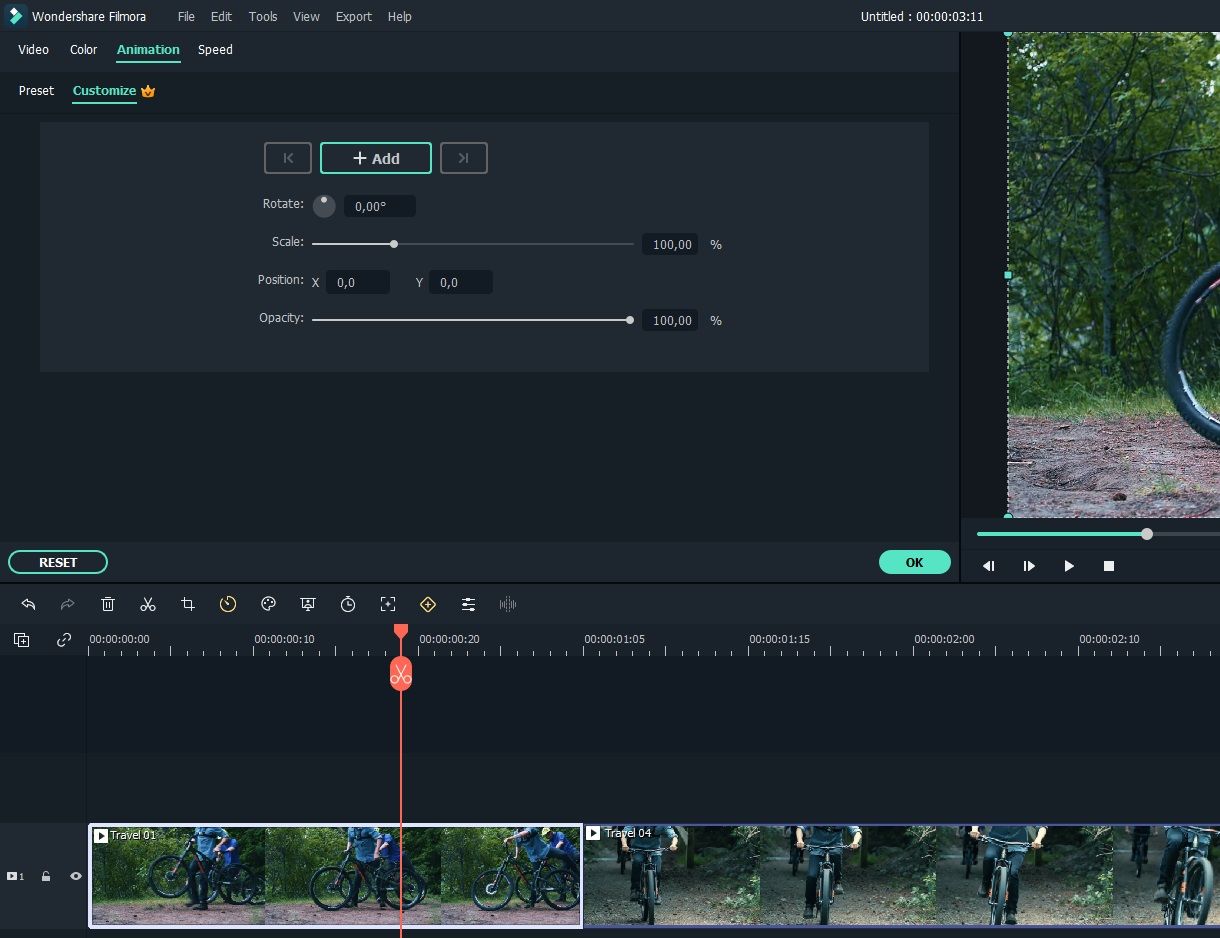This screenshot has height=938, width=1220.
Task: Play the preview video
Action: pos(1069,566)
